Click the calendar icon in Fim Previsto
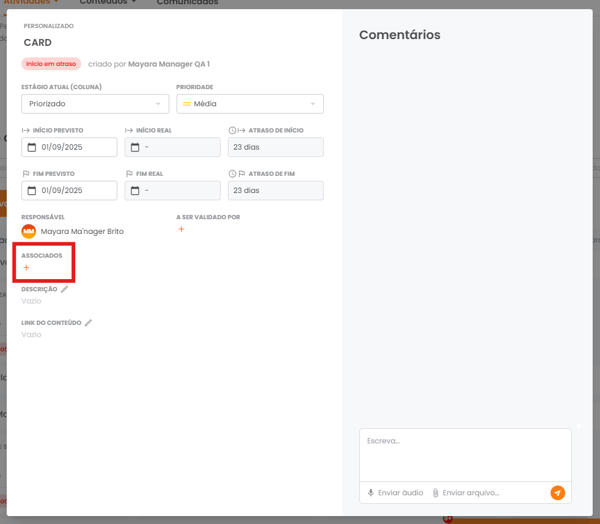Image resolution: width=600 pixels, height=524 pixels. coord(32,191)
